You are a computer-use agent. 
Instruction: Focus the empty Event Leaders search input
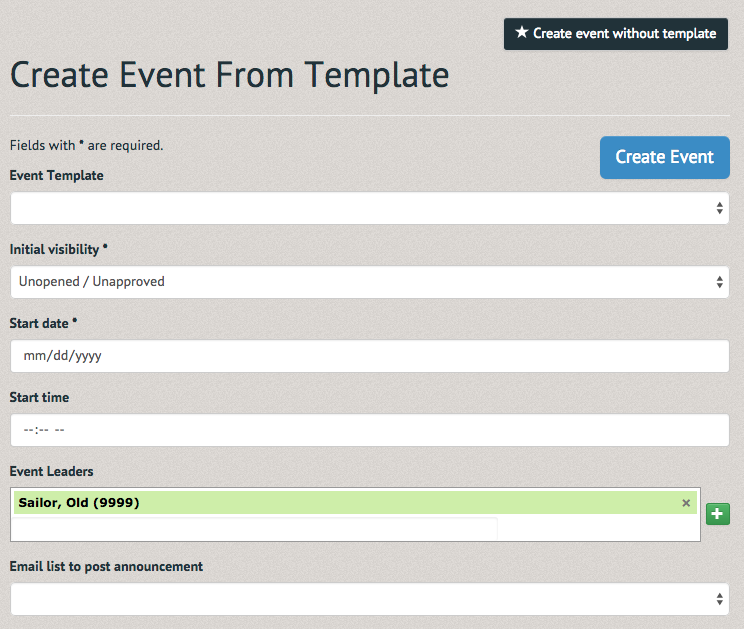click(254, 528)
